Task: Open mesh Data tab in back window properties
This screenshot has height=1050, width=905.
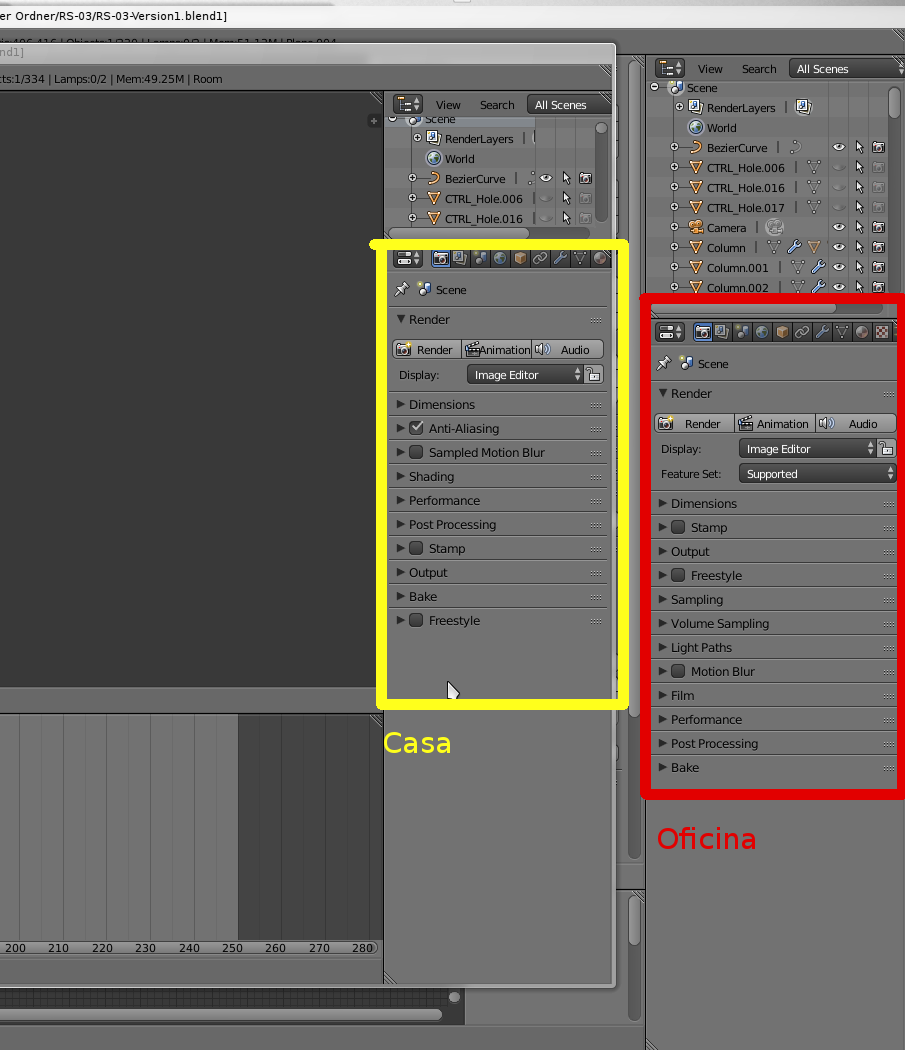Action: tap(842, 332)
